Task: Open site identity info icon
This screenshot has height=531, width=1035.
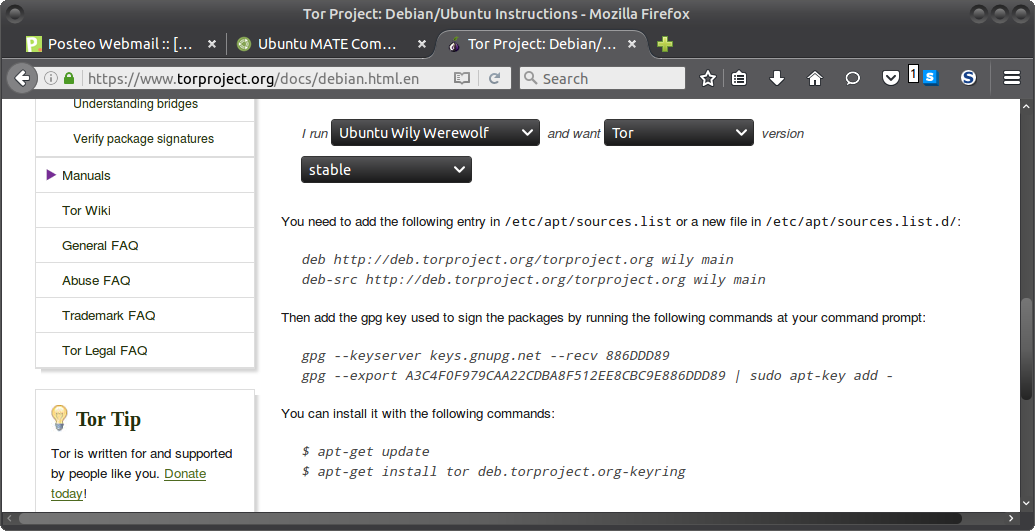Action: coord(50,79)
